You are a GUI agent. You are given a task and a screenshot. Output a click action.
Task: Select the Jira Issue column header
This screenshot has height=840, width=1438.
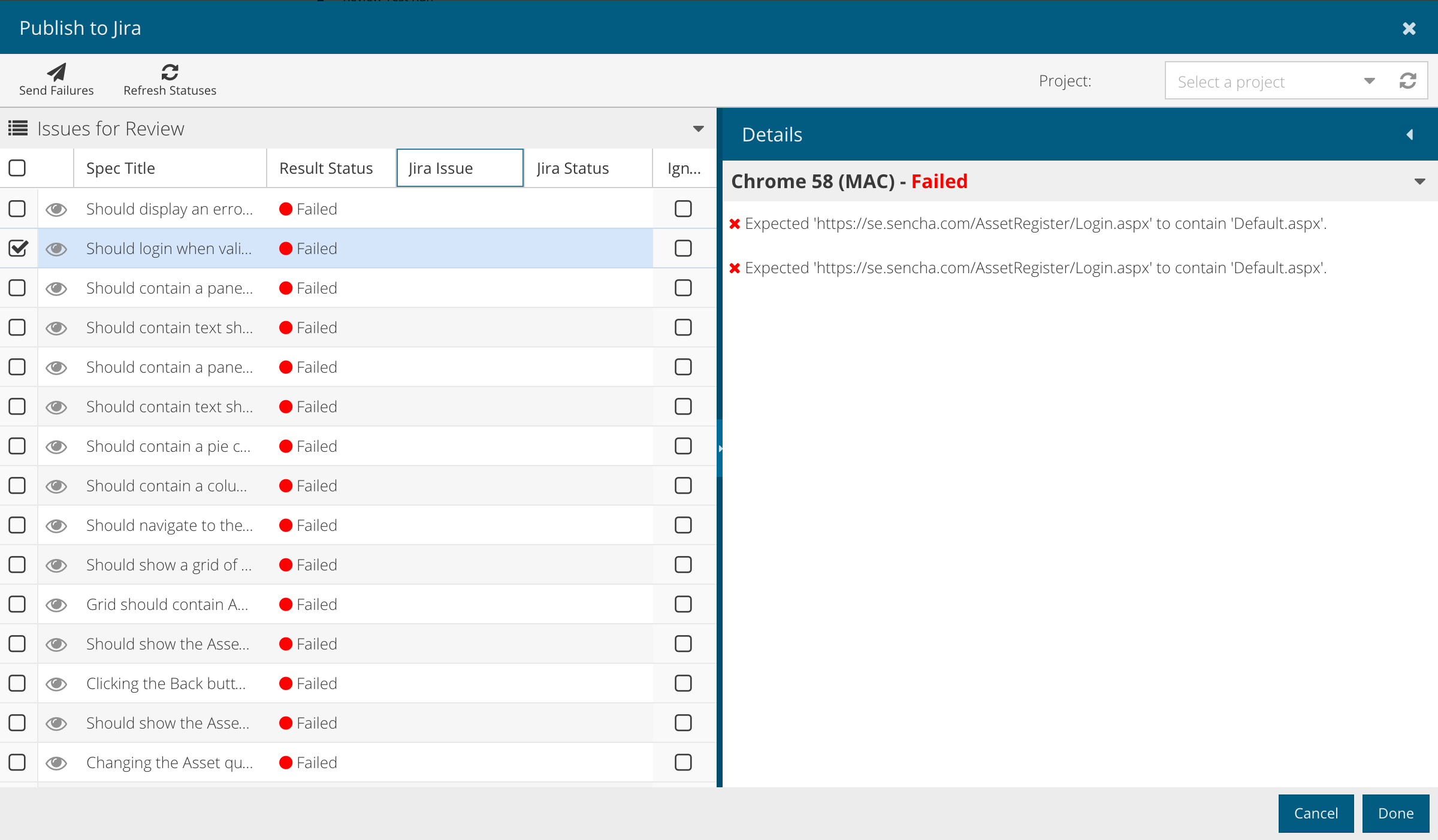(x=460, y=168)
